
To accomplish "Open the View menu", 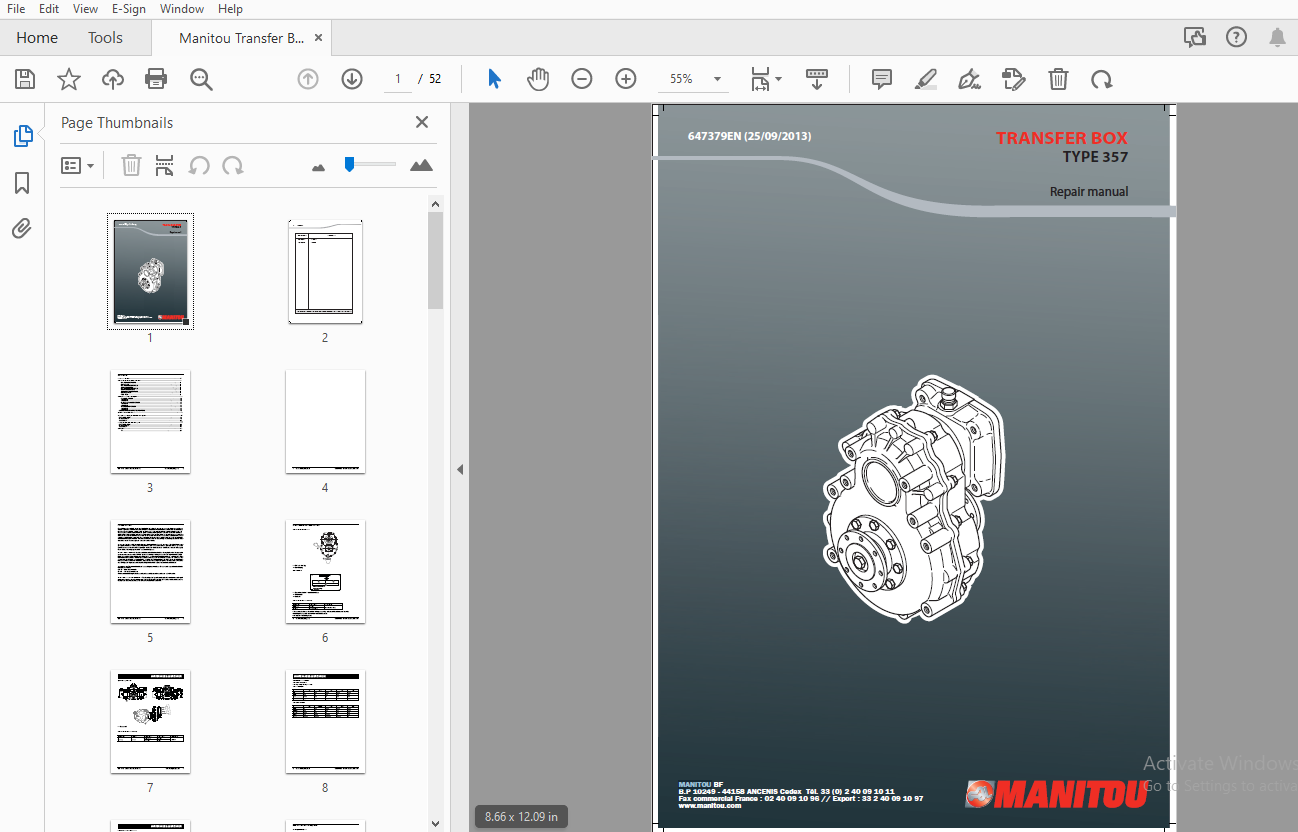I will click(85, 9).
